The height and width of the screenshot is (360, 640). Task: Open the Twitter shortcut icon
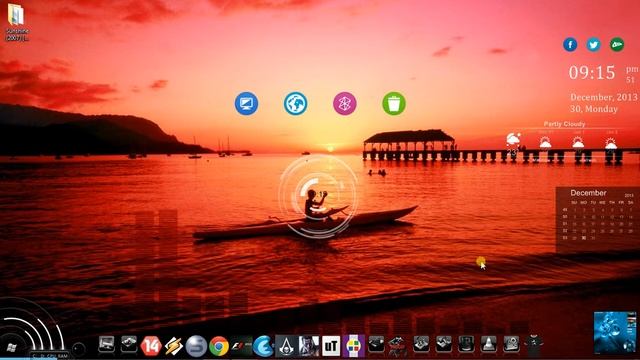point(593,44)
